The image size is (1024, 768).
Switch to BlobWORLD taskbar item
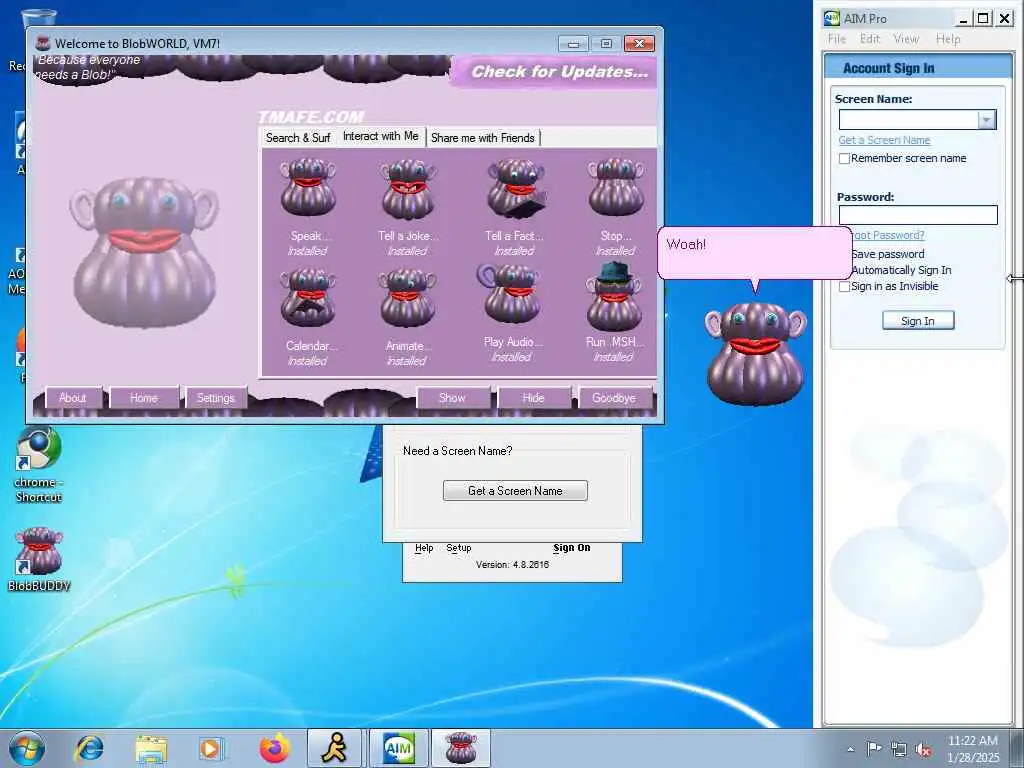(460, 748)
